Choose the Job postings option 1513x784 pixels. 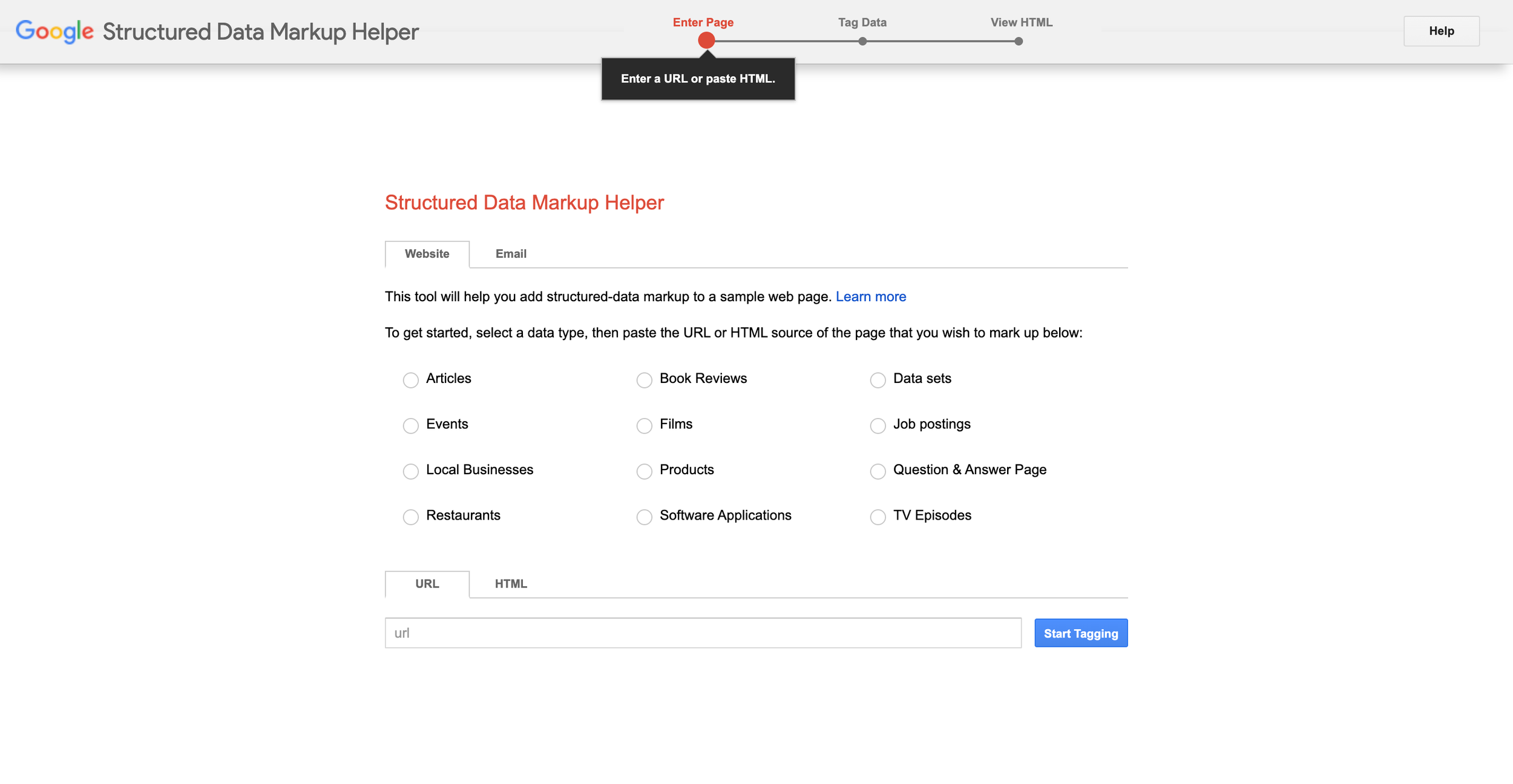[878, 425]
